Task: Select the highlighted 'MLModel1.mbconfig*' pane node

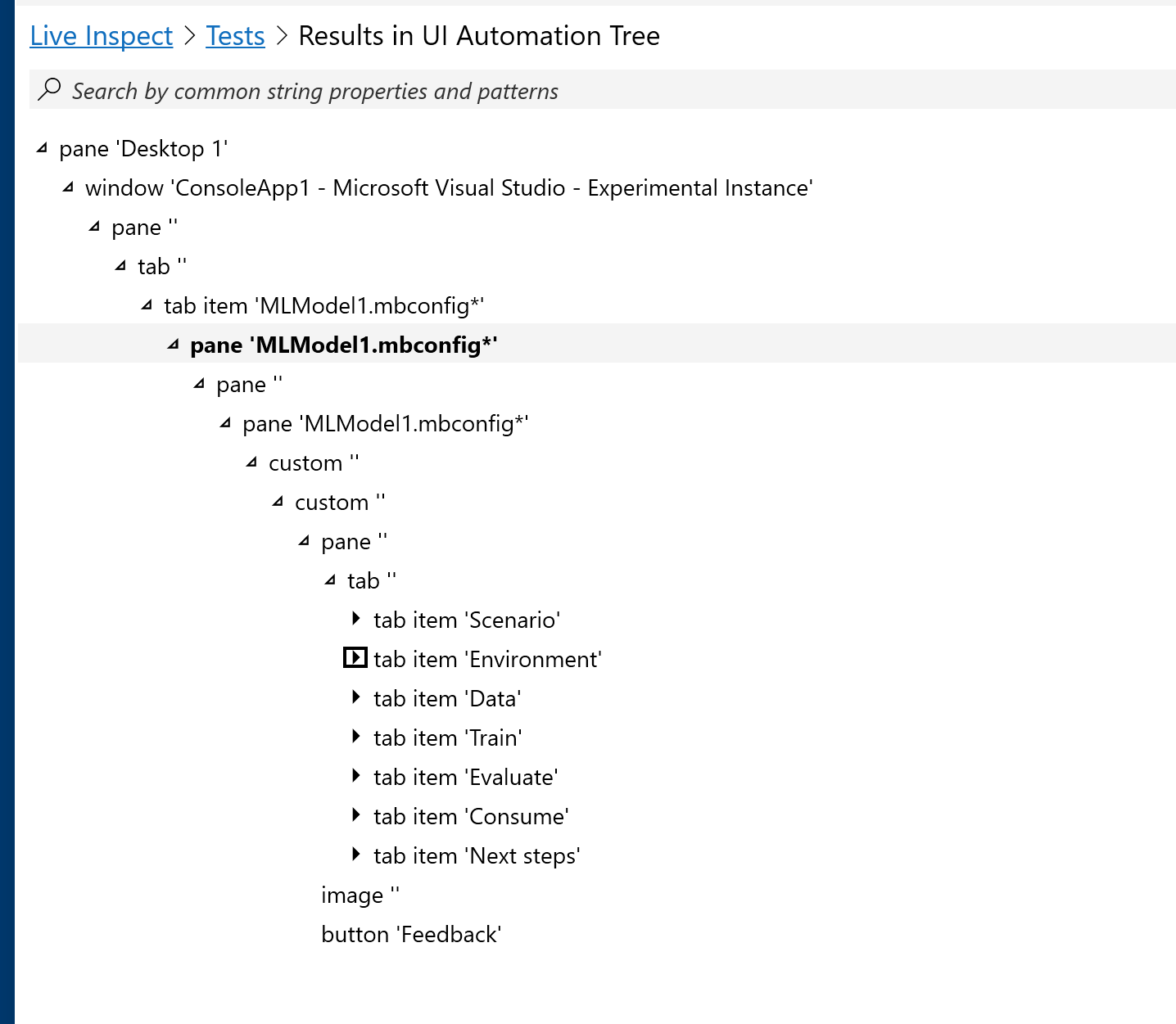Action: 344,344
